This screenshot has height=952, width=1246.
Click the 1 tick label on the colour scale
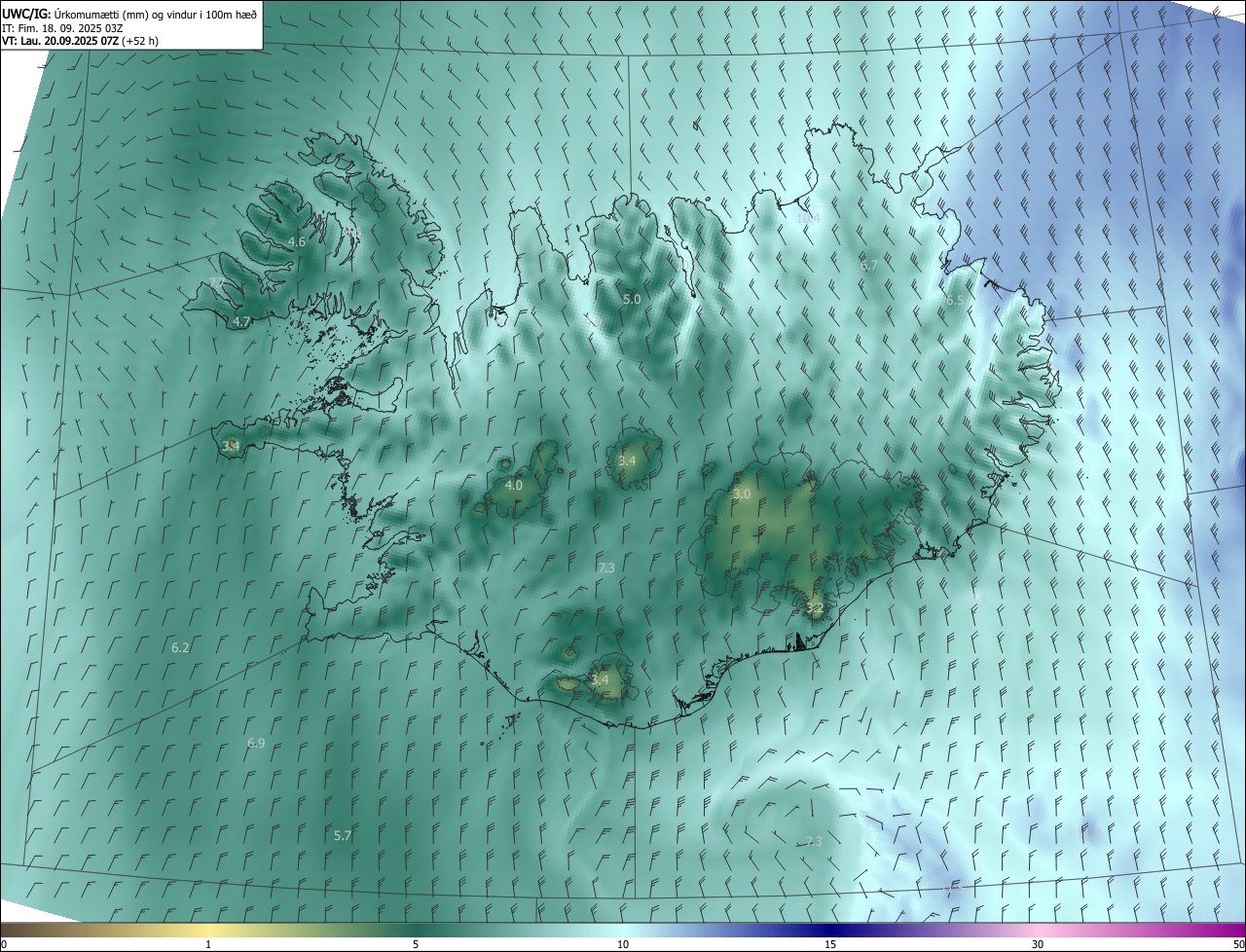(x=208, y=944)
